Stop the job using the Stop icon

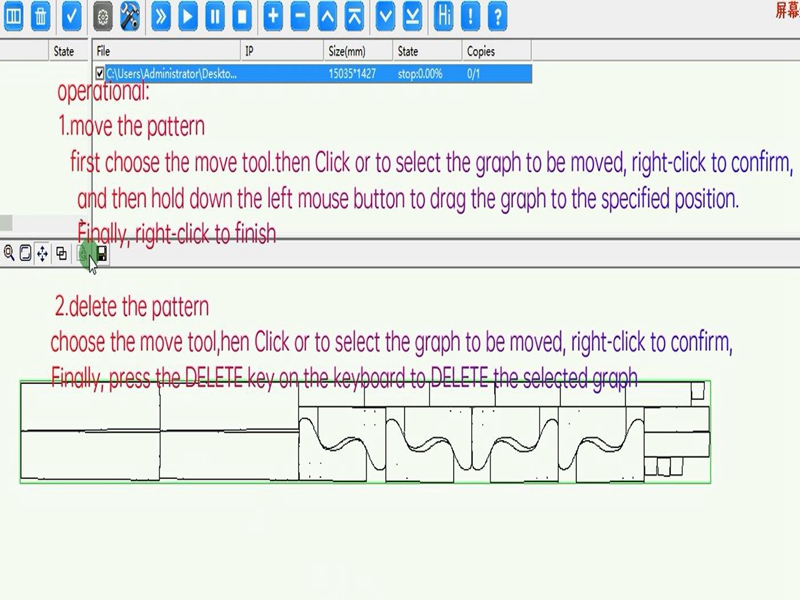[239, 14]
